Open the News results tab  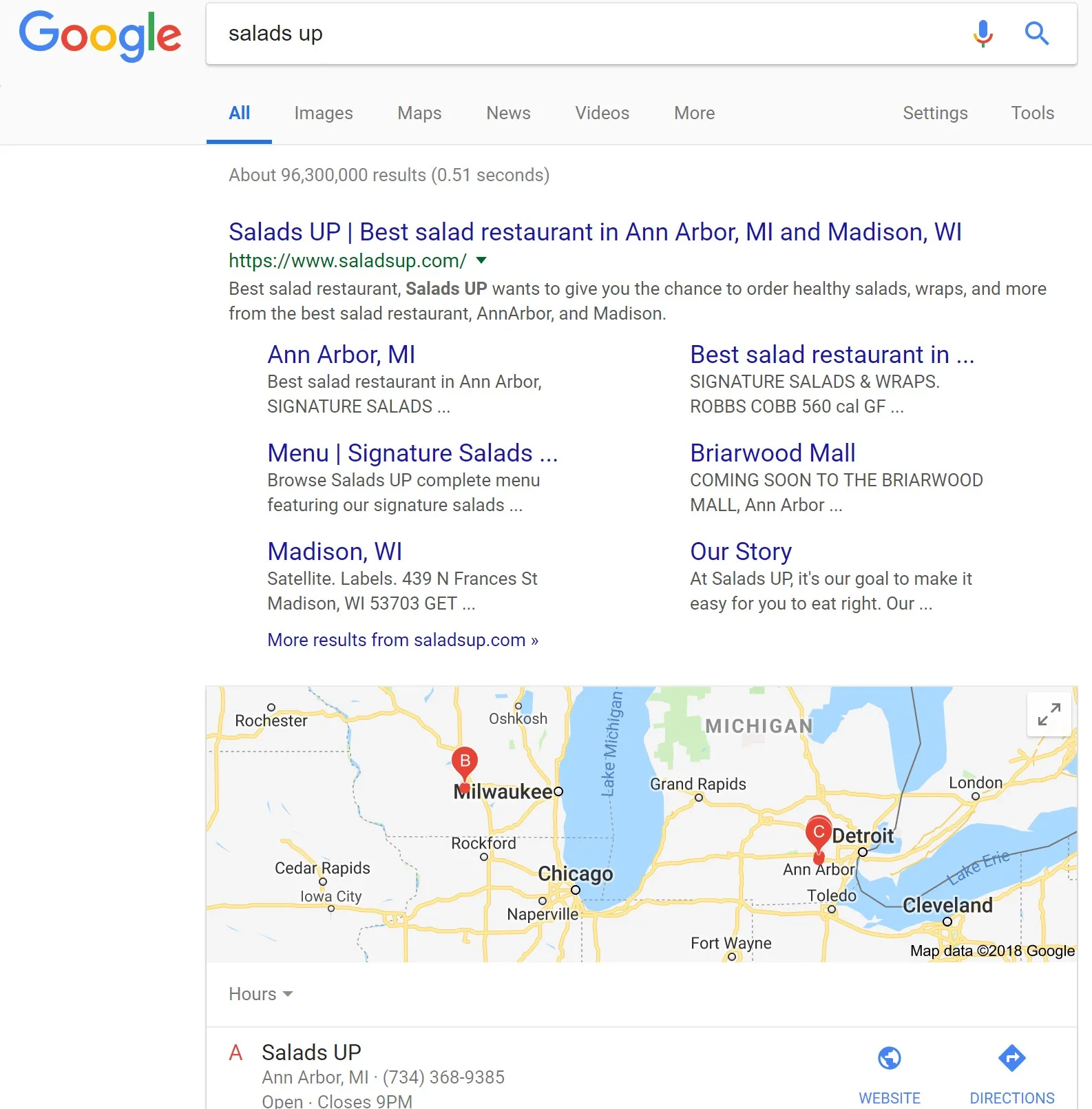508,113
